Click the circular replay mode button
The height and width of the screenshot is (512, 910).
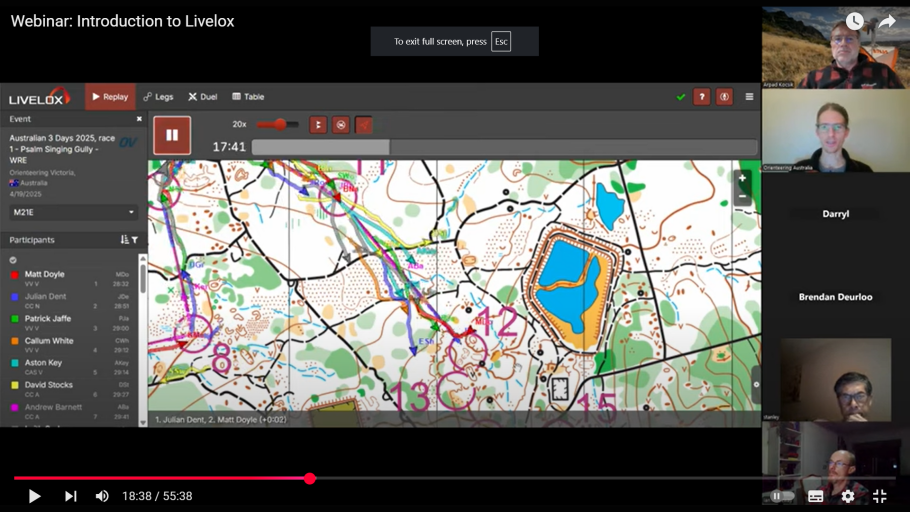(341, 125)
